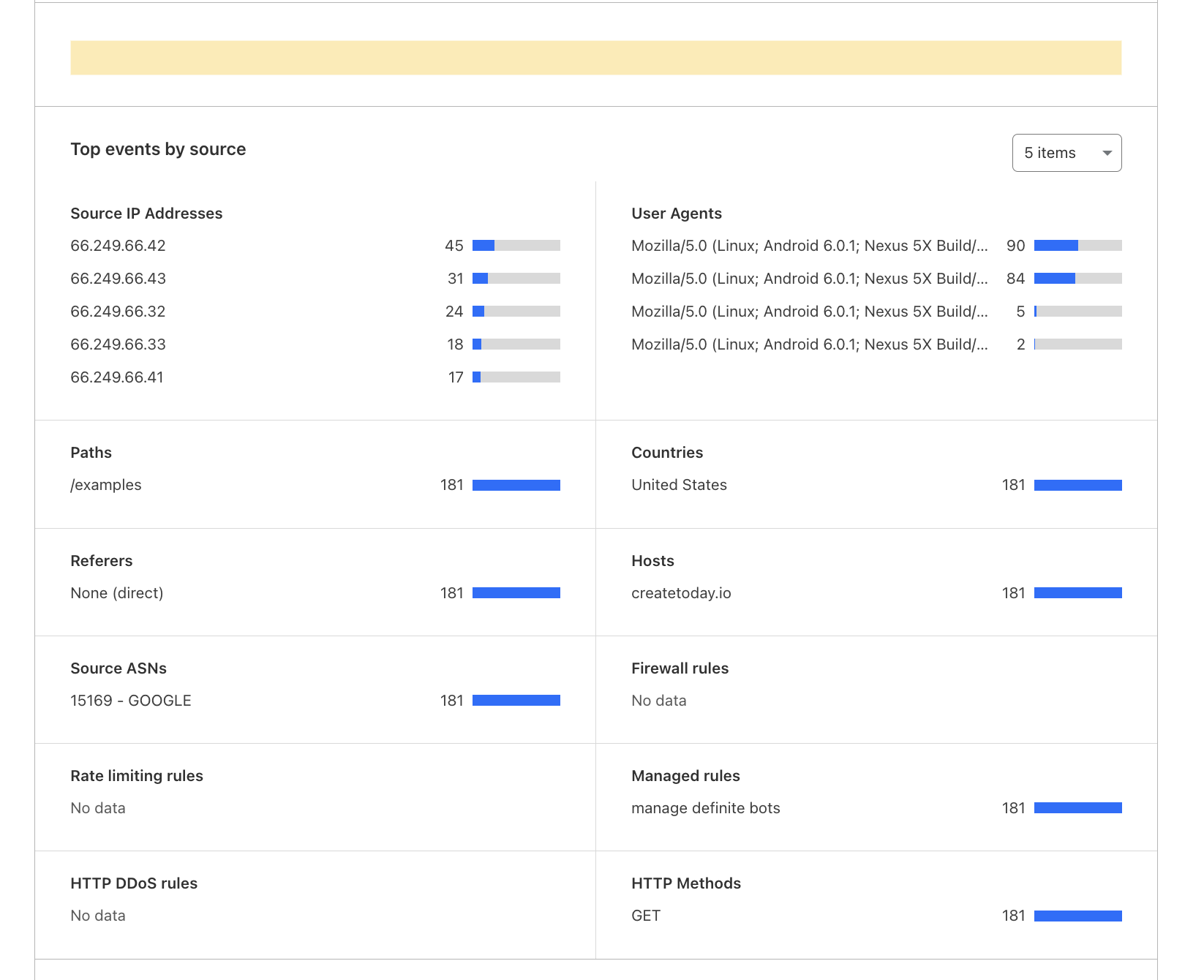Click 15169 - GOOGLE source ASN
Image resolution: width=1204 pixels, height=980 pixels.
pos(131,701)
